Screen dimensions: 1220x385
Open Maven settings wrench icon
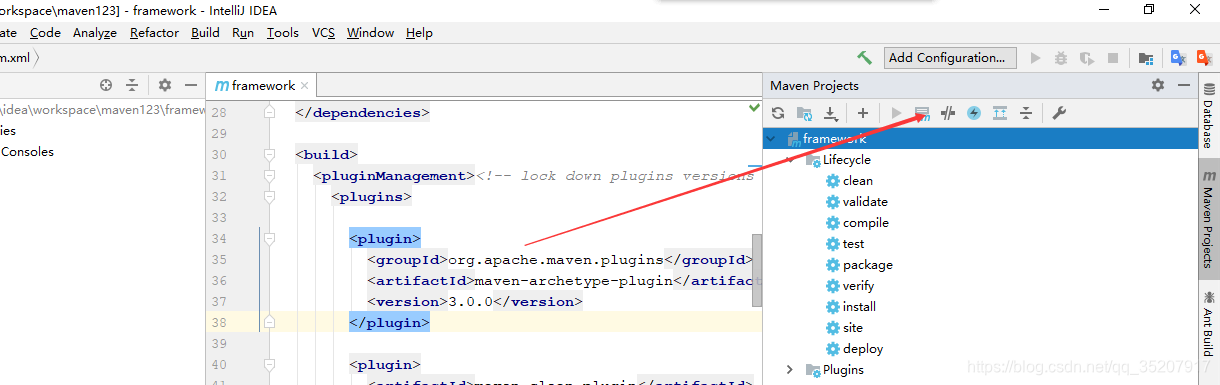[1059, 113]
